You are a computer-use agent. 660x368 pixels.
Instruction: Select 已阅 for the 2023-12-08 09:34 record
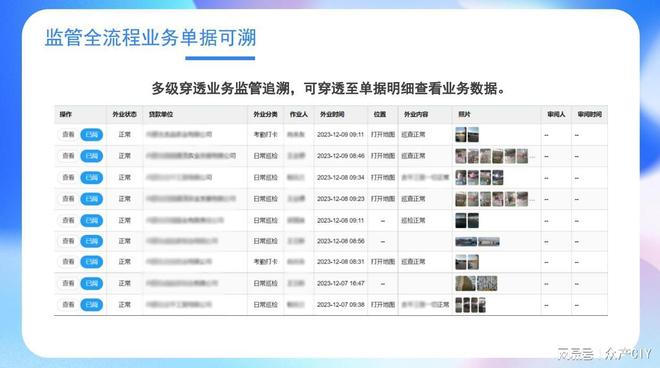click(x=92, y=178)
